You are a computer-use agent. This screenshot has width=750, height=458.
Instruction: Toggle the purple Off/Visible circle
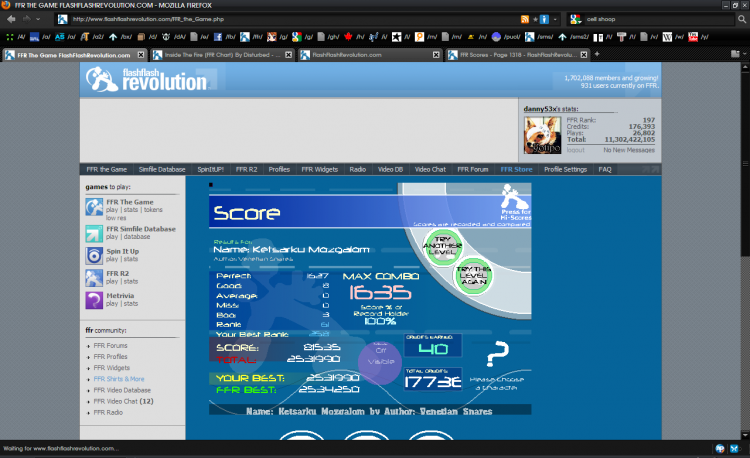[x=380, y=363]
